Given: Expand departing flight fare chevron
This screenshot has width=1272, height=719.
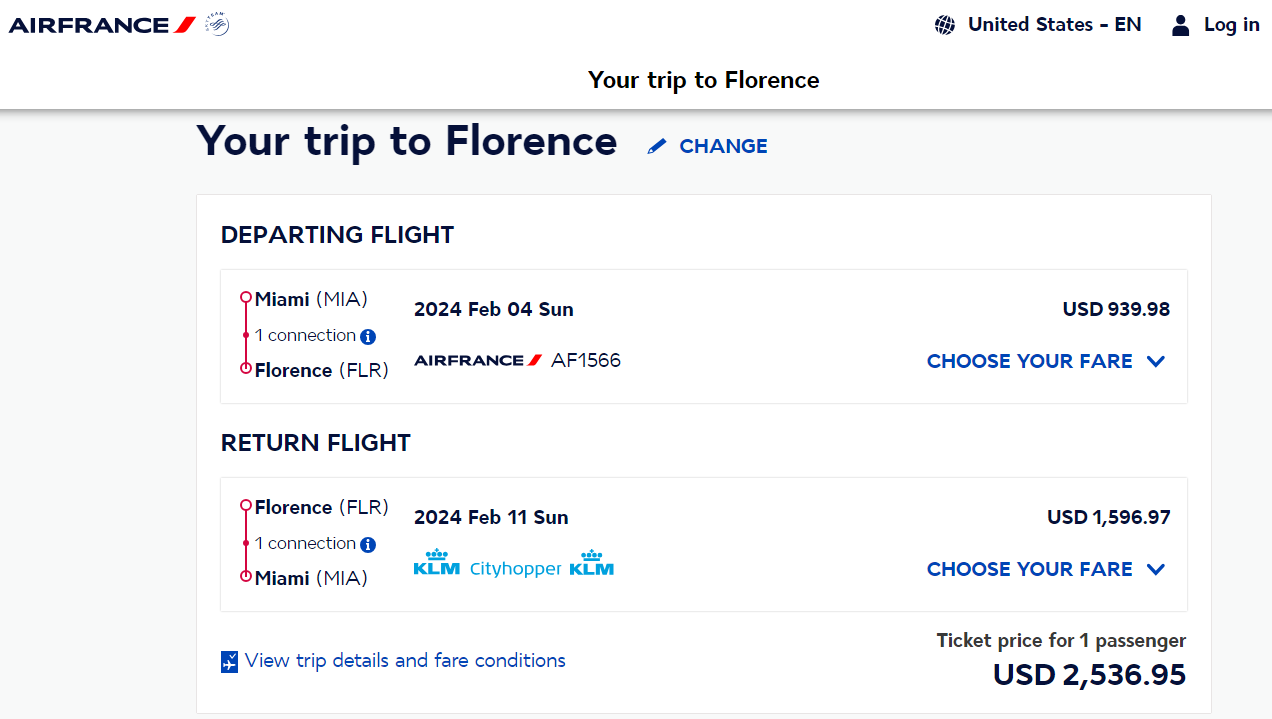Looking at the screenshot, I should 1156,361.
